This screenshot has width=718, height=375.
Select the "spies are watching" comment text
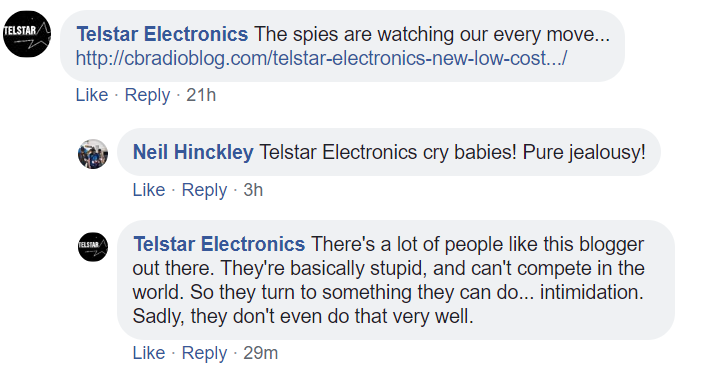click(x=432, y=34)
